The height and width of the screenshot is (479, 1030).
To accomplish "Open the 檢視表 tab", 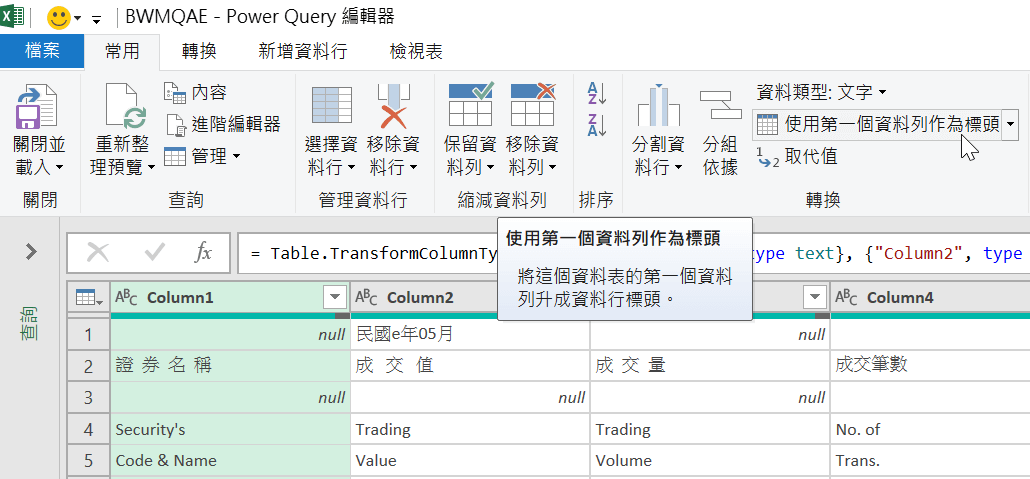I will coord(416,51).
